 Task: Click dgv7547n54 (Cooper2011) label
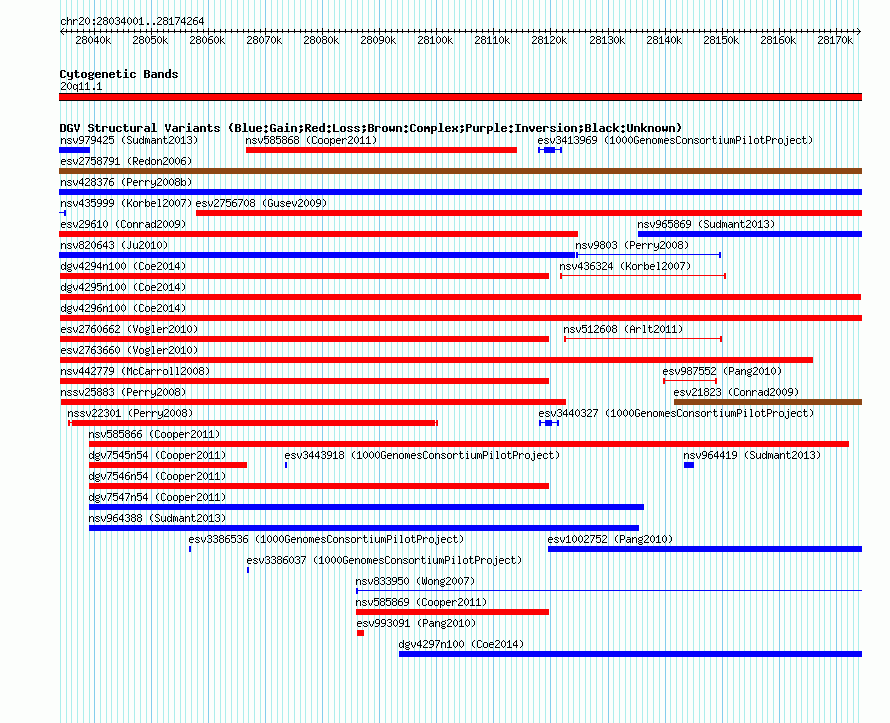(157, 497)
